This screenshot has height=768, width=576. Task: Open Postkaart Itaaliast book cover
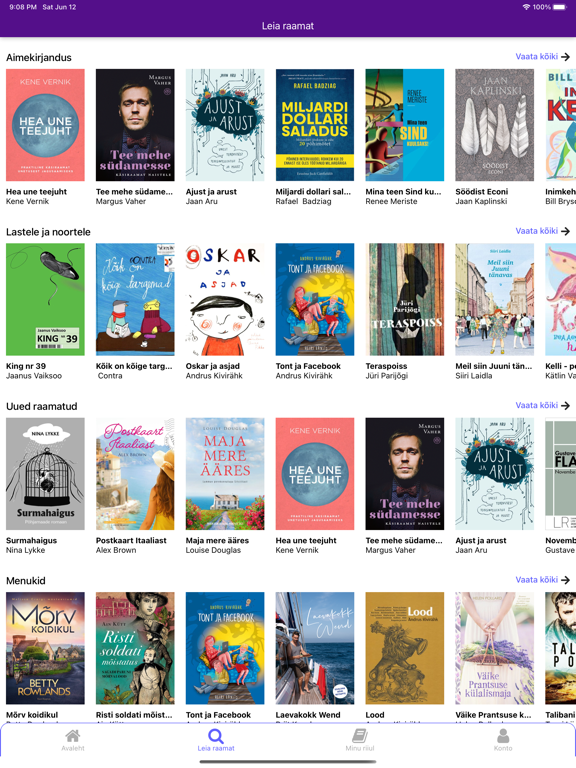(x=135, y=474)
